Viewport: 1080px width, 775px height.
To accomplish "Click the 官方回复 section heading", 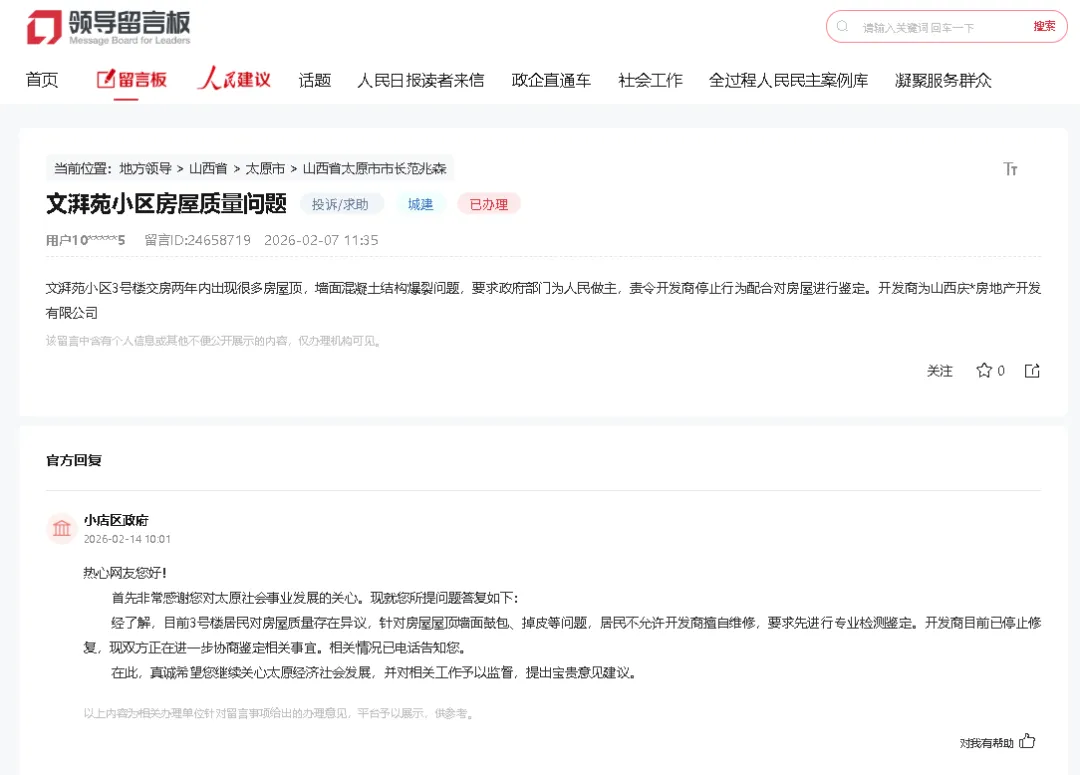I will (x=74, y=460).
